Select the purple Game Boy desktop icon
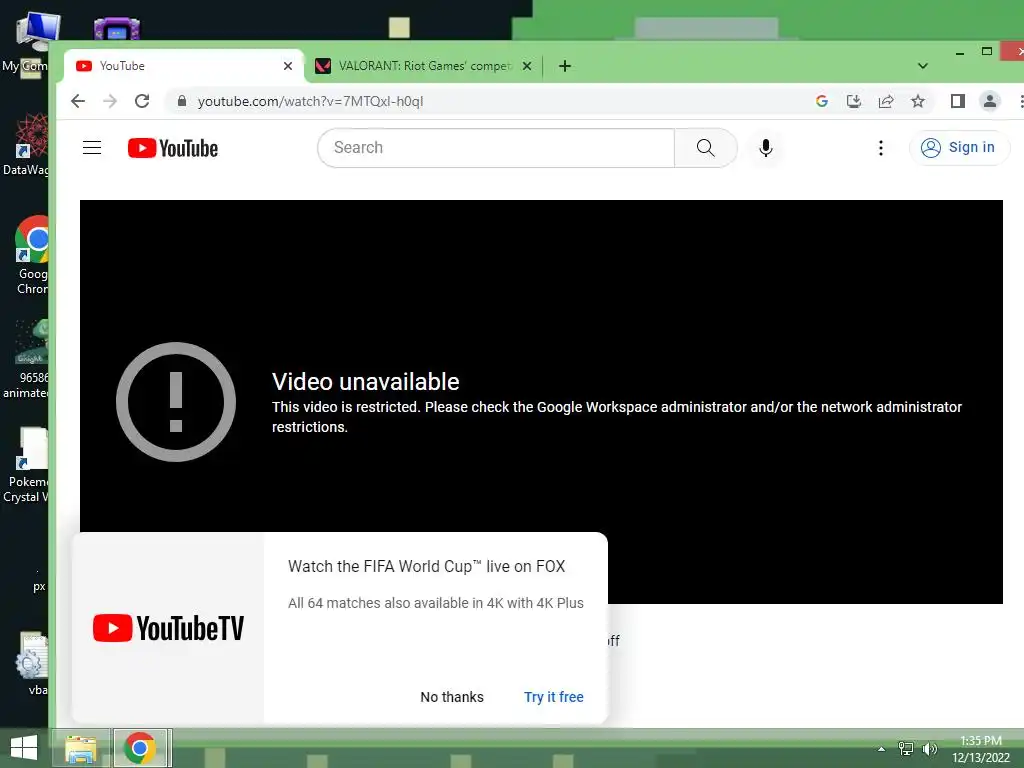 coord(117,29)
